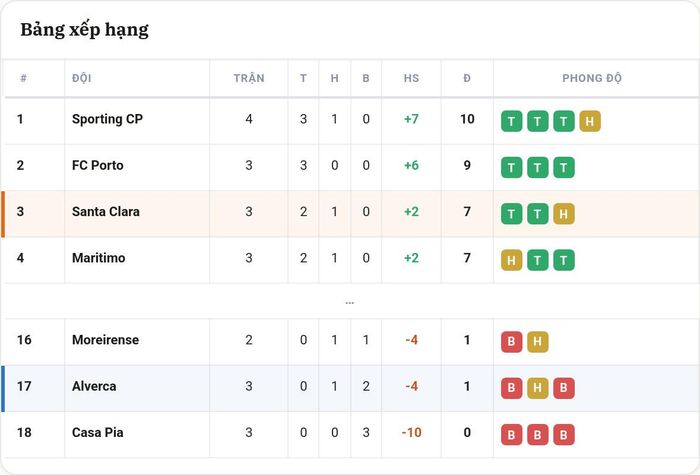
Task: Click the ĐỘI column header
Action: 82,78
